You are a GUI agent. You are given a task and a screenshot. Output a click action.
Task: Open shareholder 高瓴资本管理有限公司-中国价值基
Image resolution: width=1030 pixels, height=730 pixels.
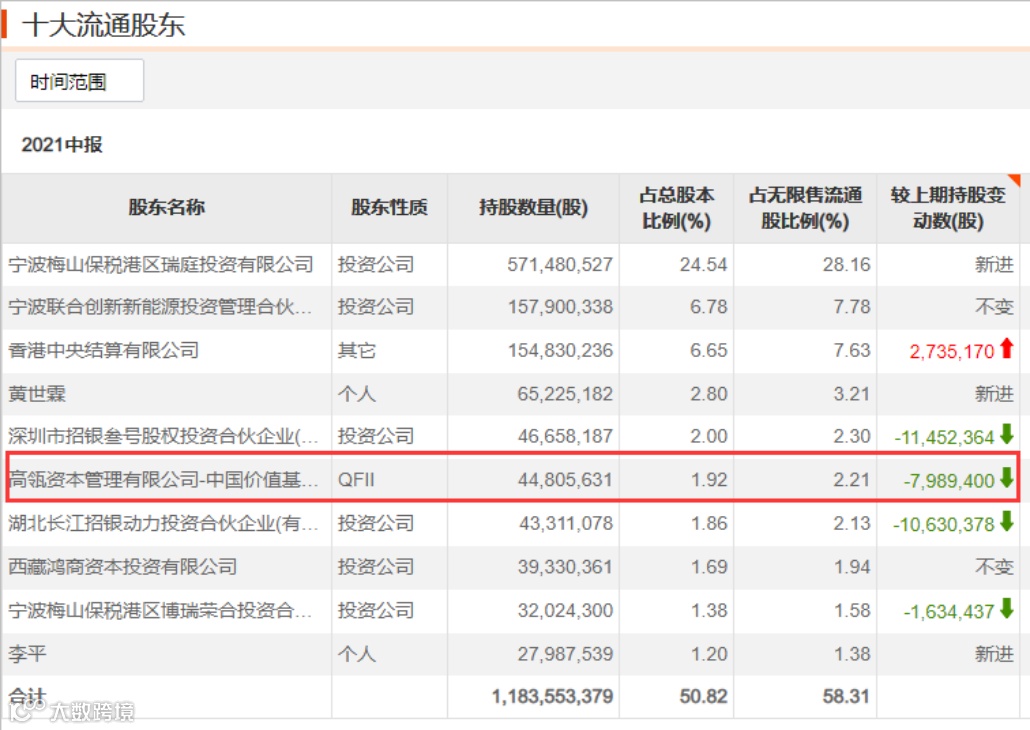point(163,479)
